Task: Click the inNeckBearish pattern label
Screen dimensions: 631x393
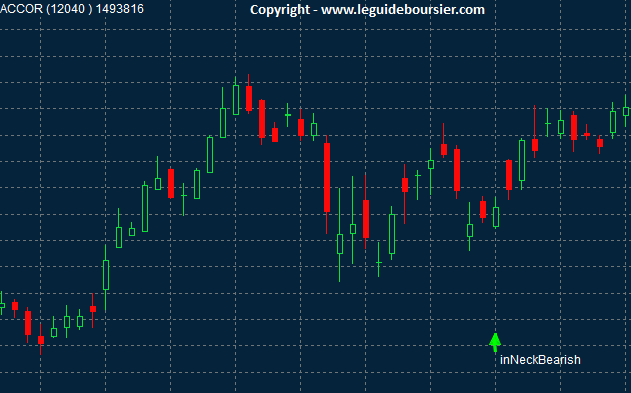Action: pyautogui.click(x=540, y=360)
